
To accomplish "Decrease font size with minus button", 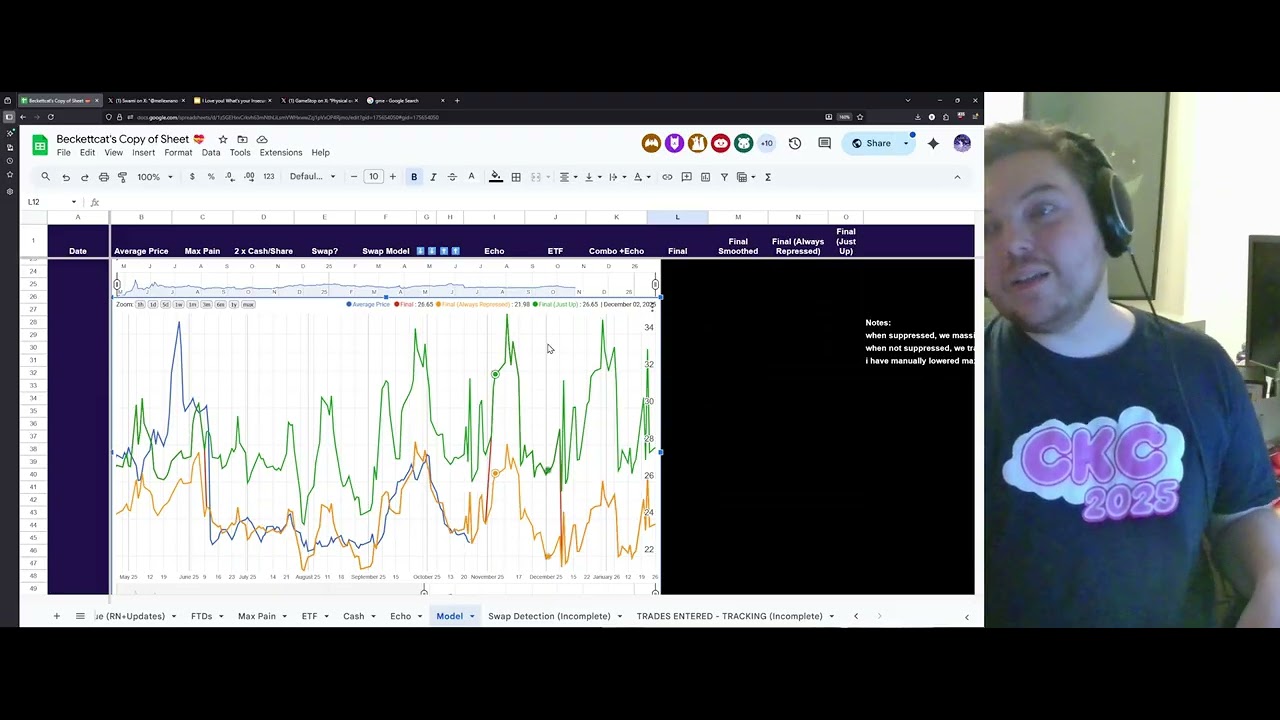I will (x=354, y=177).
